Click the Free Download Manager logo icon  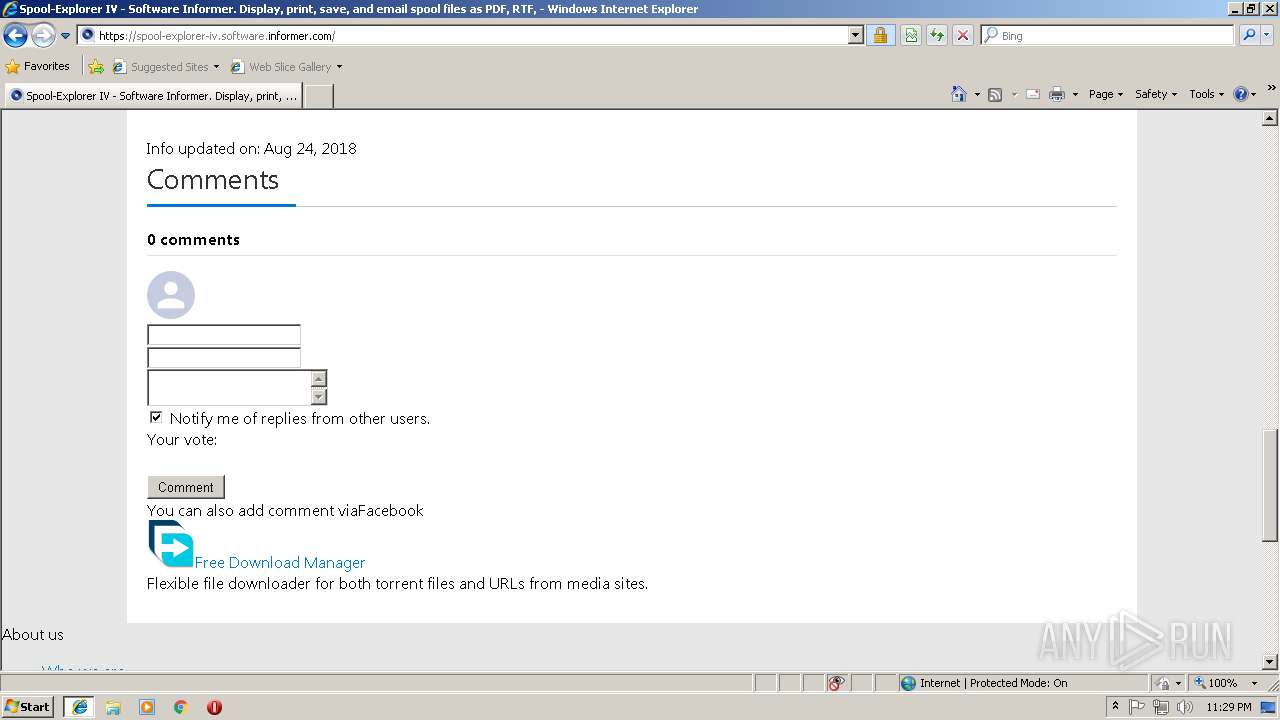[x=171, y=544]
